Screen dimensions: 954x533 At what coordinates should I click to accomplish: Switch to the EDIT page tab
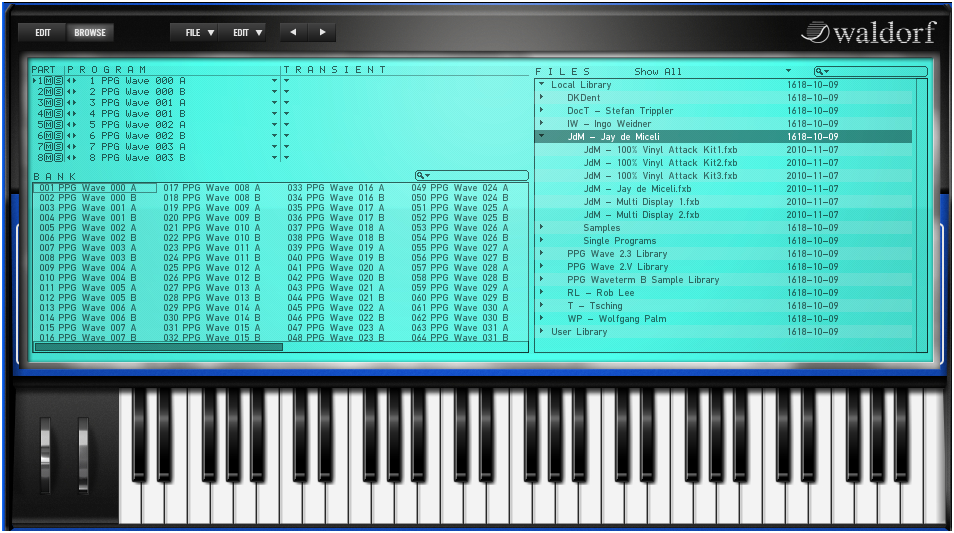coord(43,32)
